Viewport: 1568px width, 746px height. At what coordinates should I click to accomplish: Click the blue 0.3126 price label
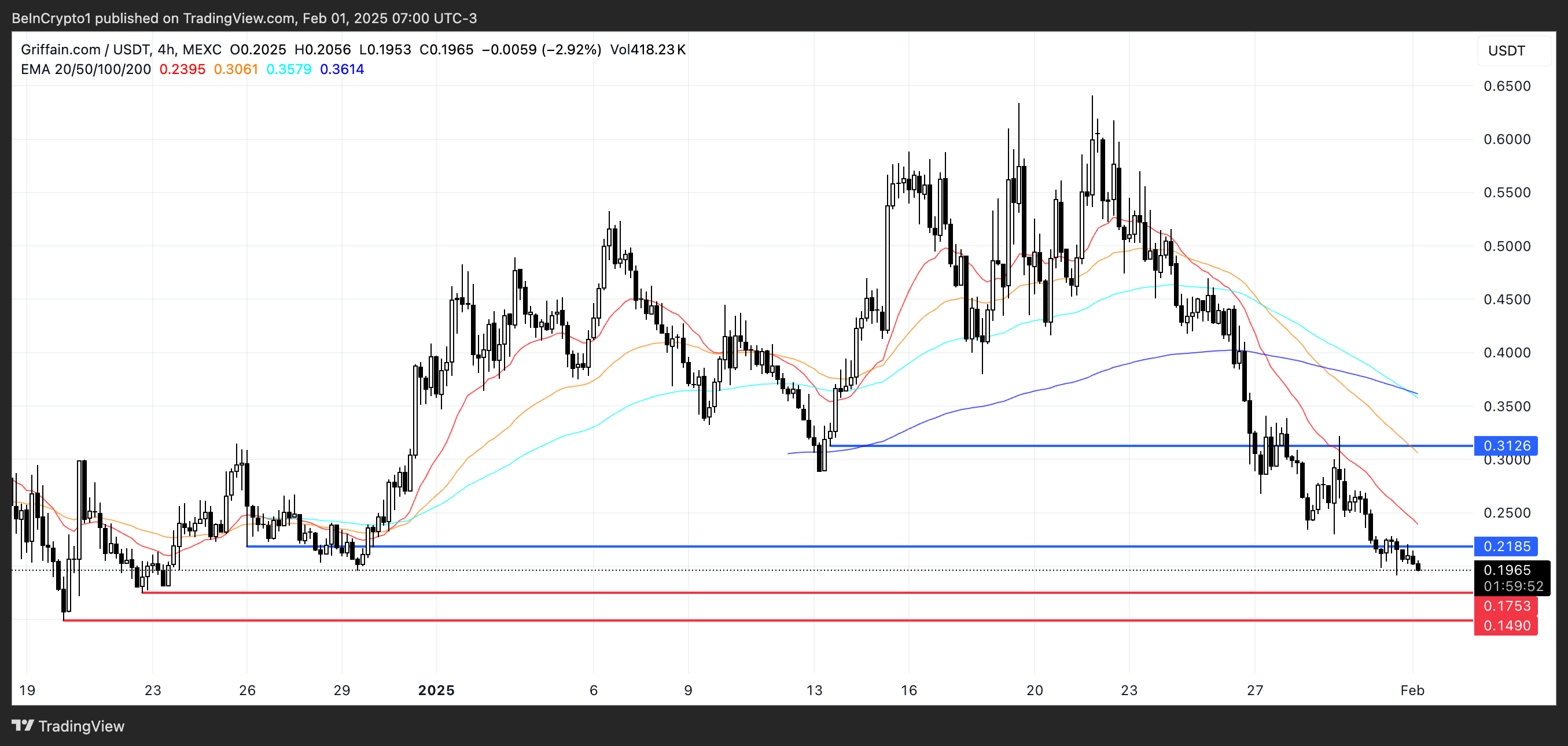click(1506, 445)
